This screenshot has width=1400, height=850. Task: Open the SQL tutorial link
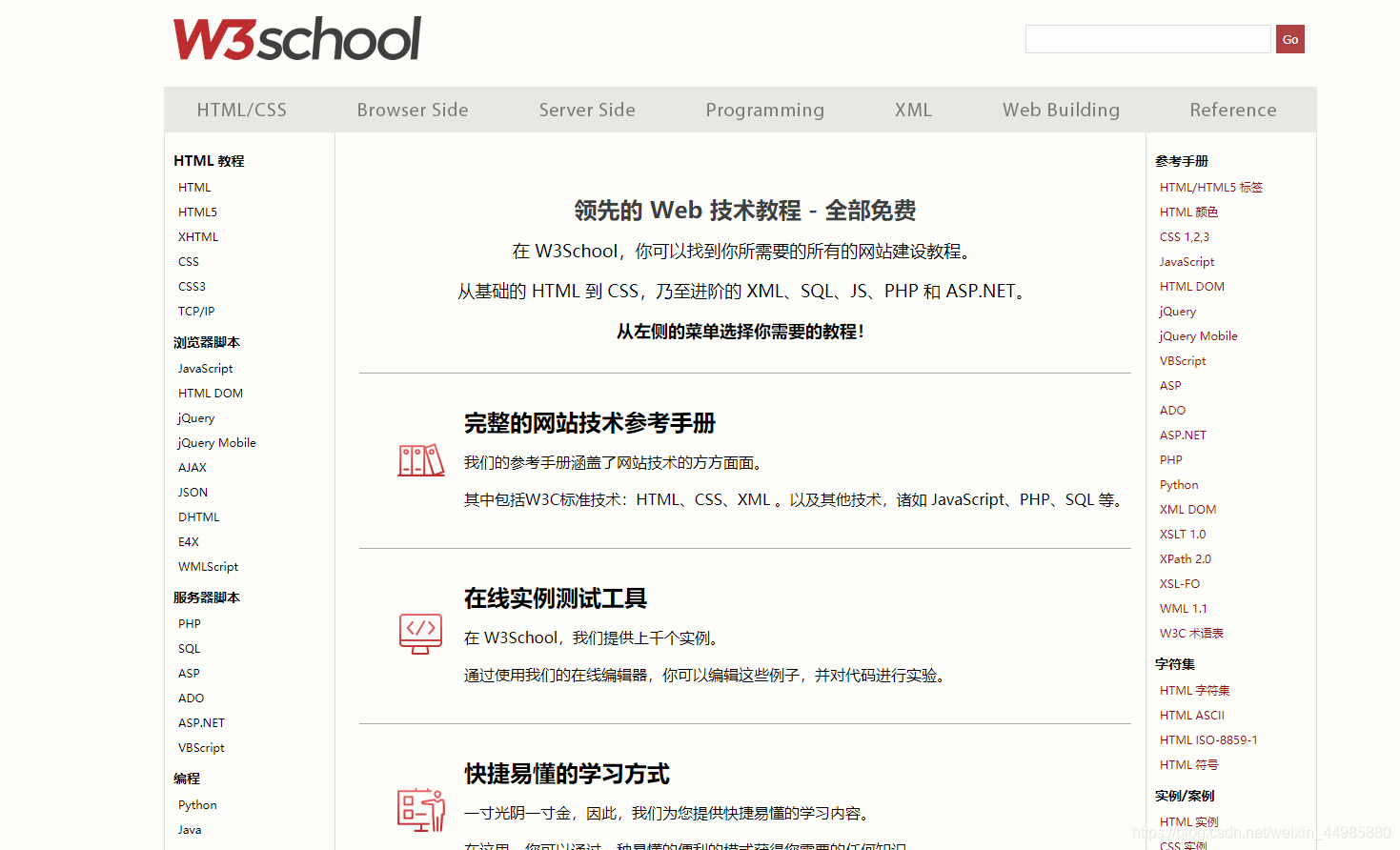point(189,649)
